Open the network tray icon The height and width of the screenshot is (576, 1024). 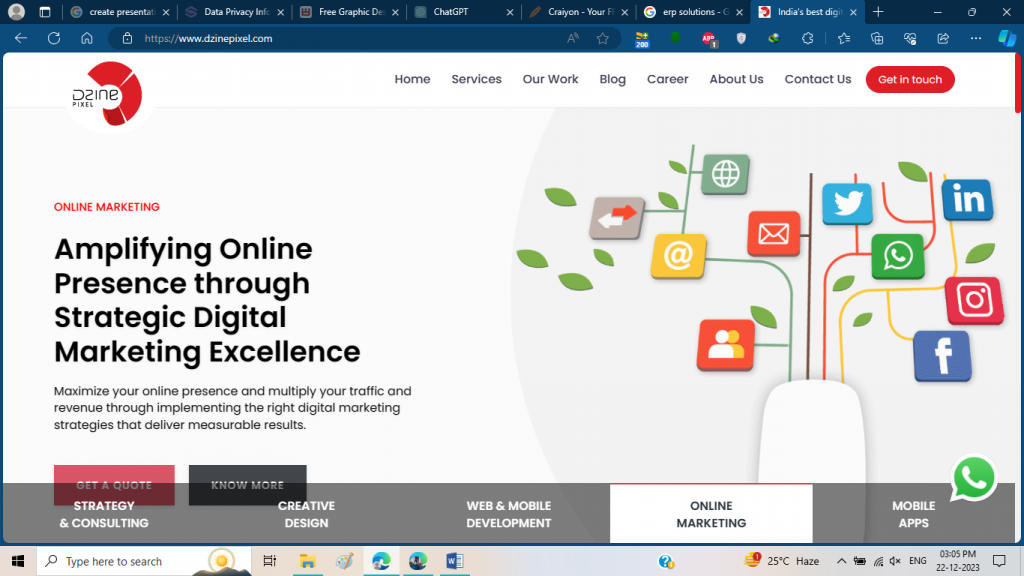click(x=878, y=561)
